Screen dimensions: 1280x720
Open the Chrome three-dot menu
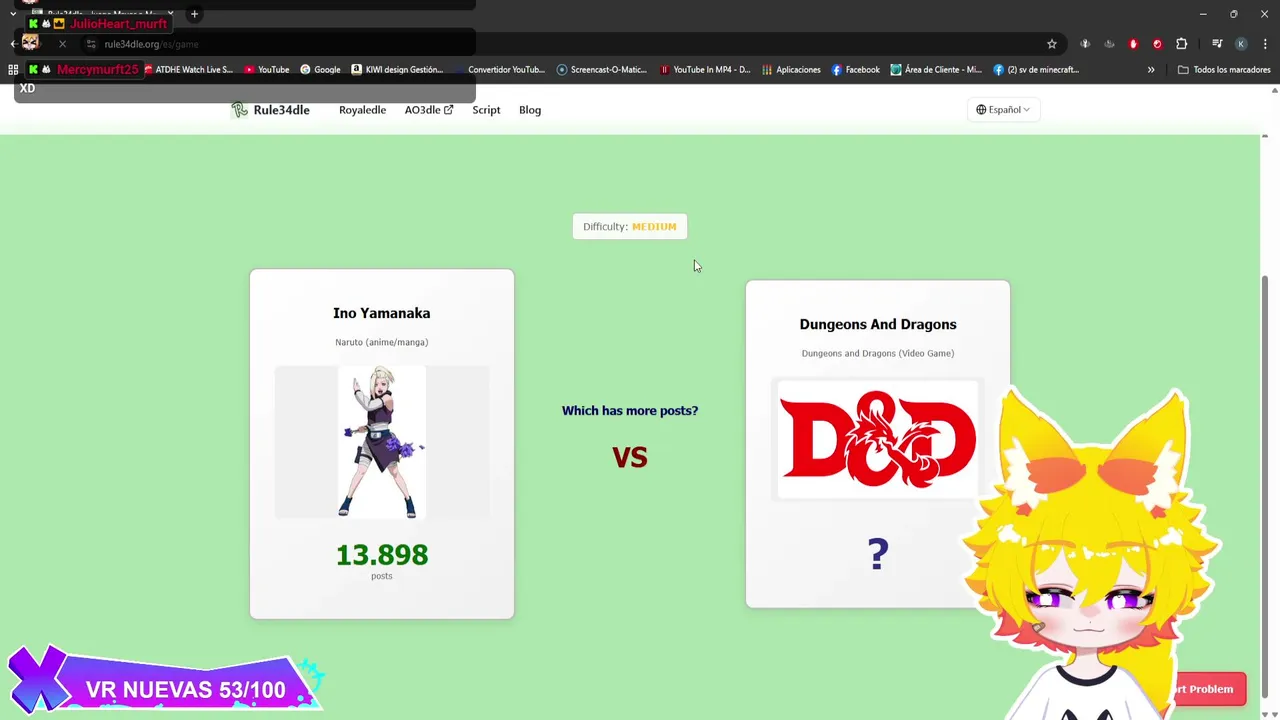[1265, 44]
